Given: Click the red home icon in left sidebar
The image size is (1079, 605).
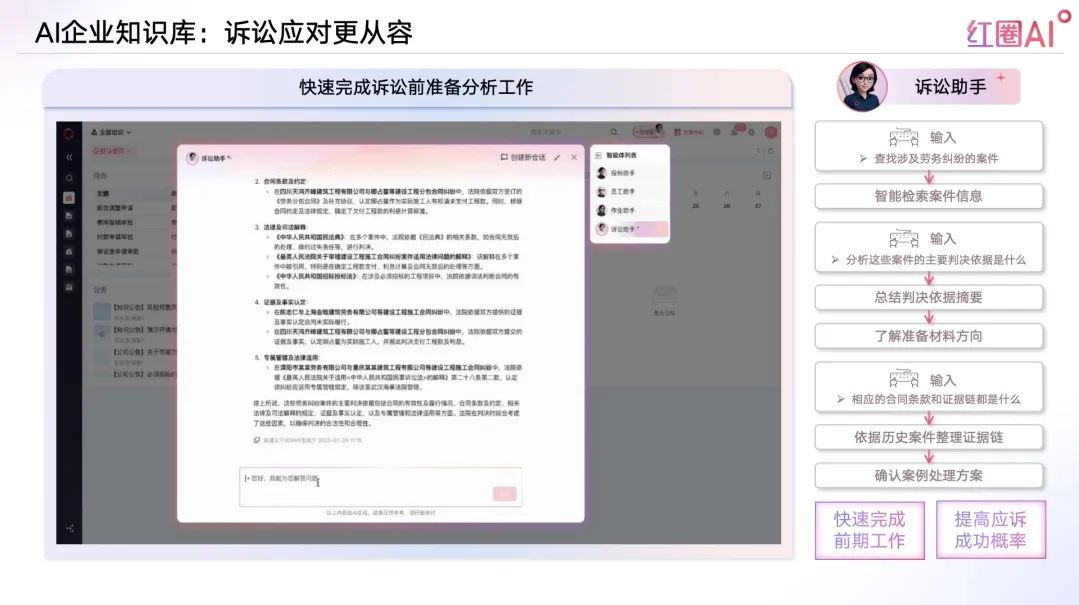Looking at the screenshot, I should (x=69, y=198).
